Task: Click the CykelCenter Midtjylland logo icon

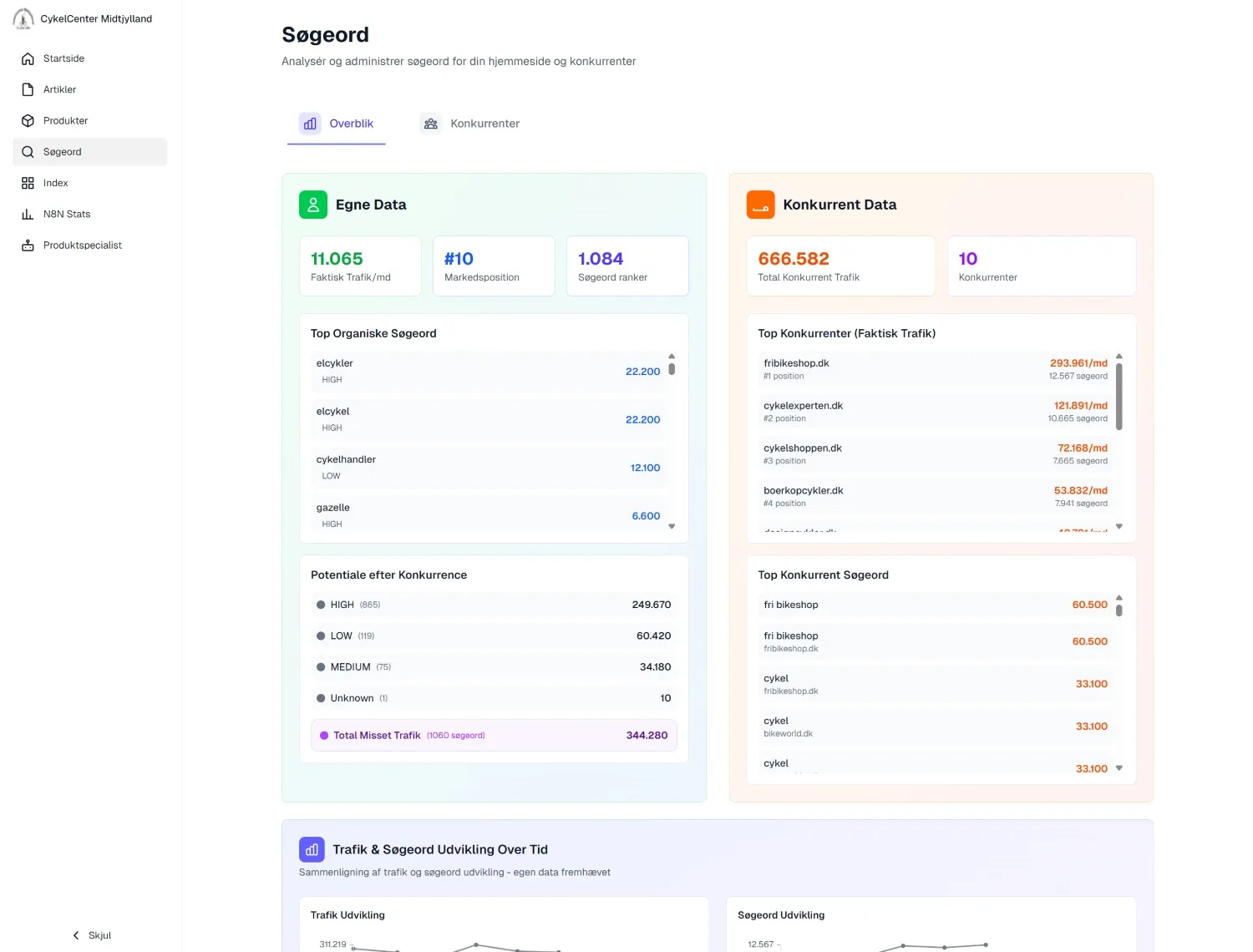Action: tap(23, 18)
